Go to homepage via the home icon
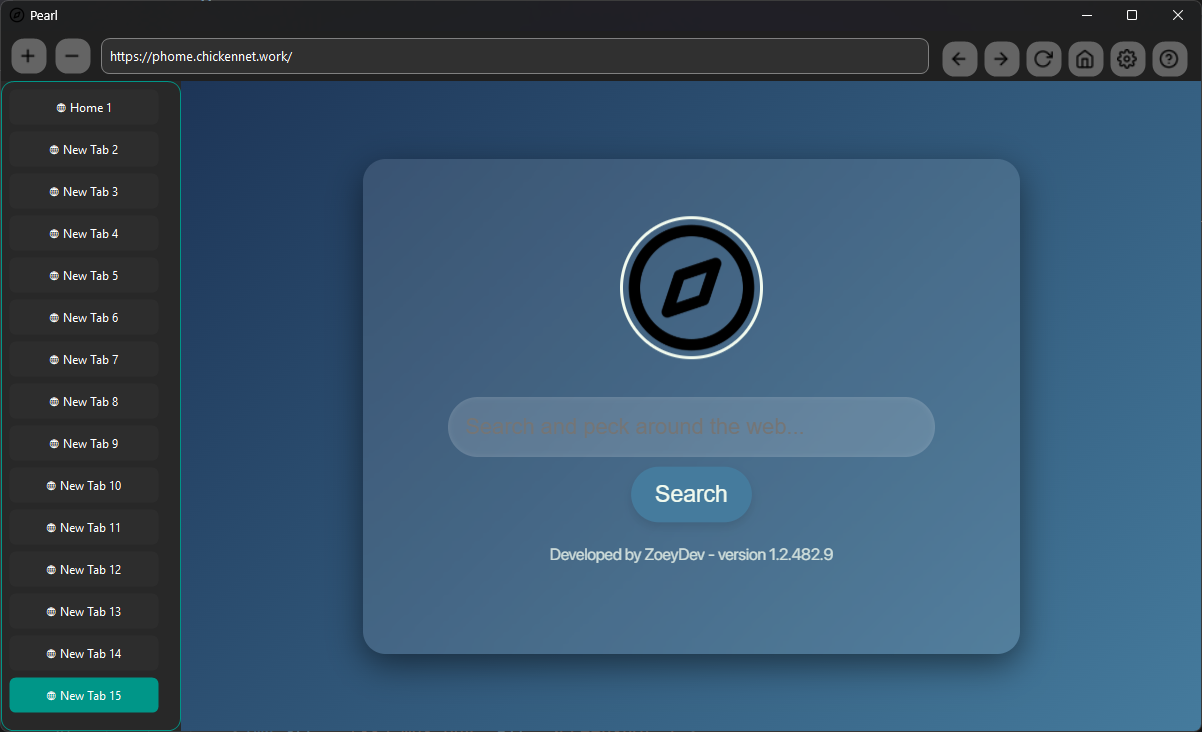Viewport: 1202px width, 732px height. pos(1085,59)
